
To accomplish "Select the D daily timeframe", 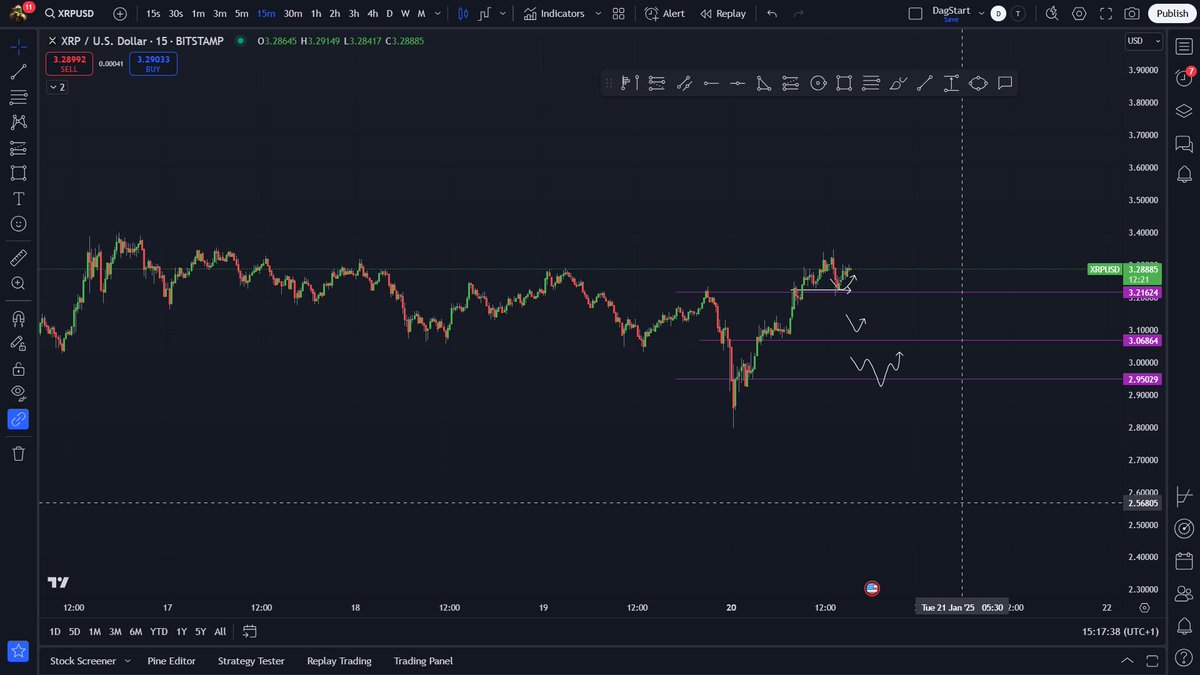I will pos(389,14).
